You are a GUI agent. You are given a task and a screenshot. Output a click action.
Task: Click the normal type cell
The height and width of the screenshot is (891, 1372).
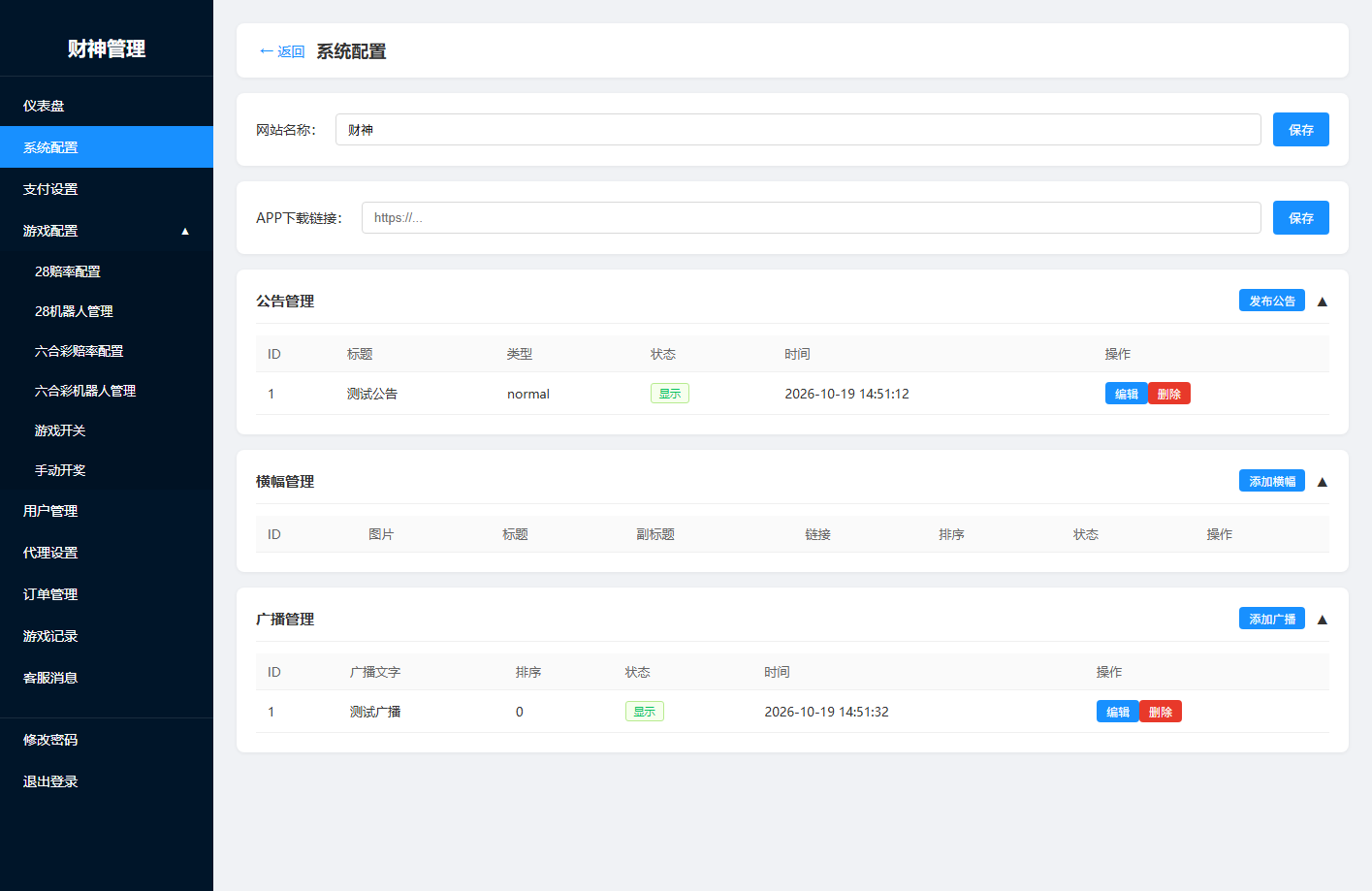tap(528, 394)
